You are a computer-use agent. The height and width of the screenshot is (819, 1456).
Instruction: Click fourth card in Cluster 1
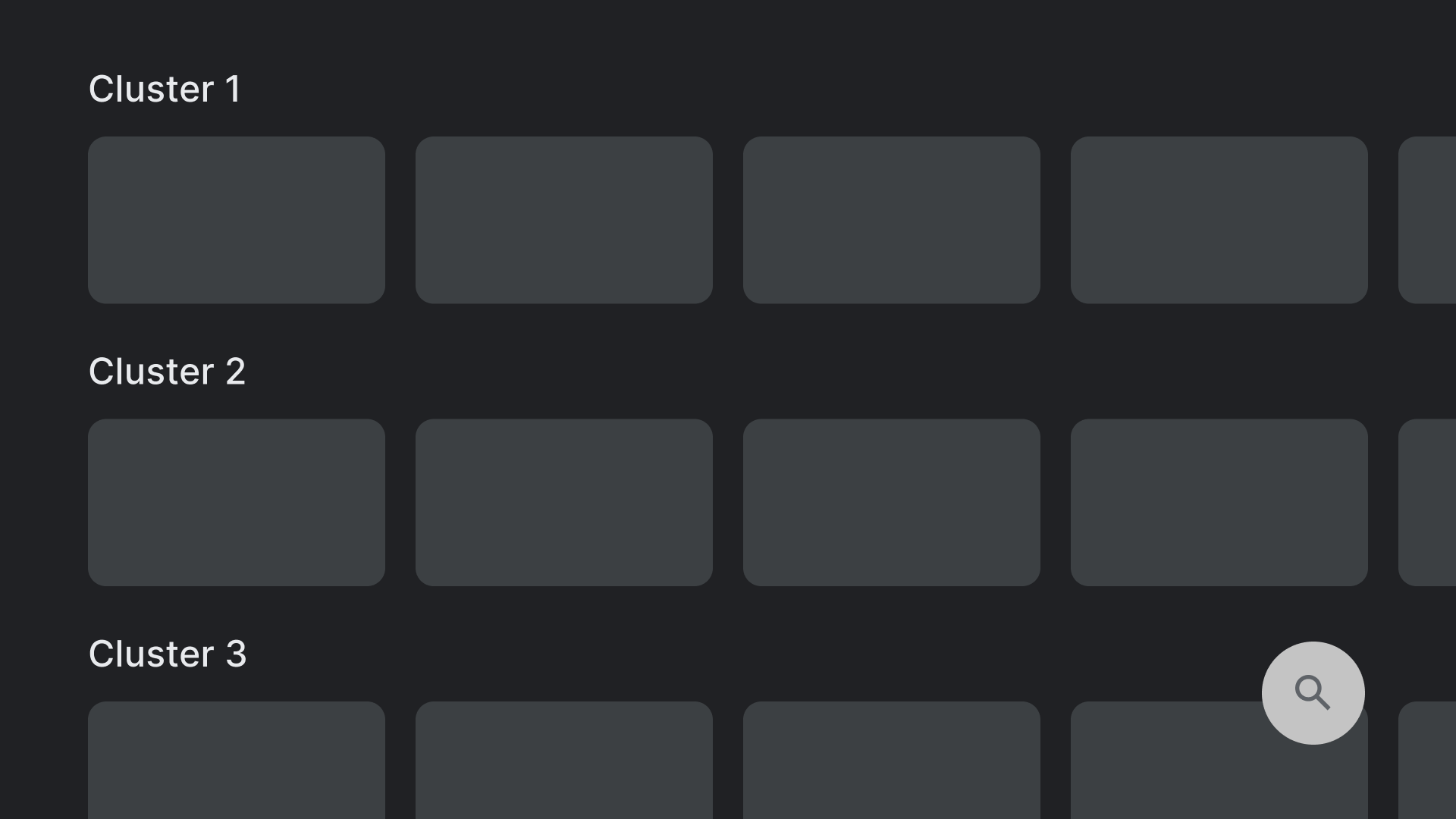[x=1219, y=219]
